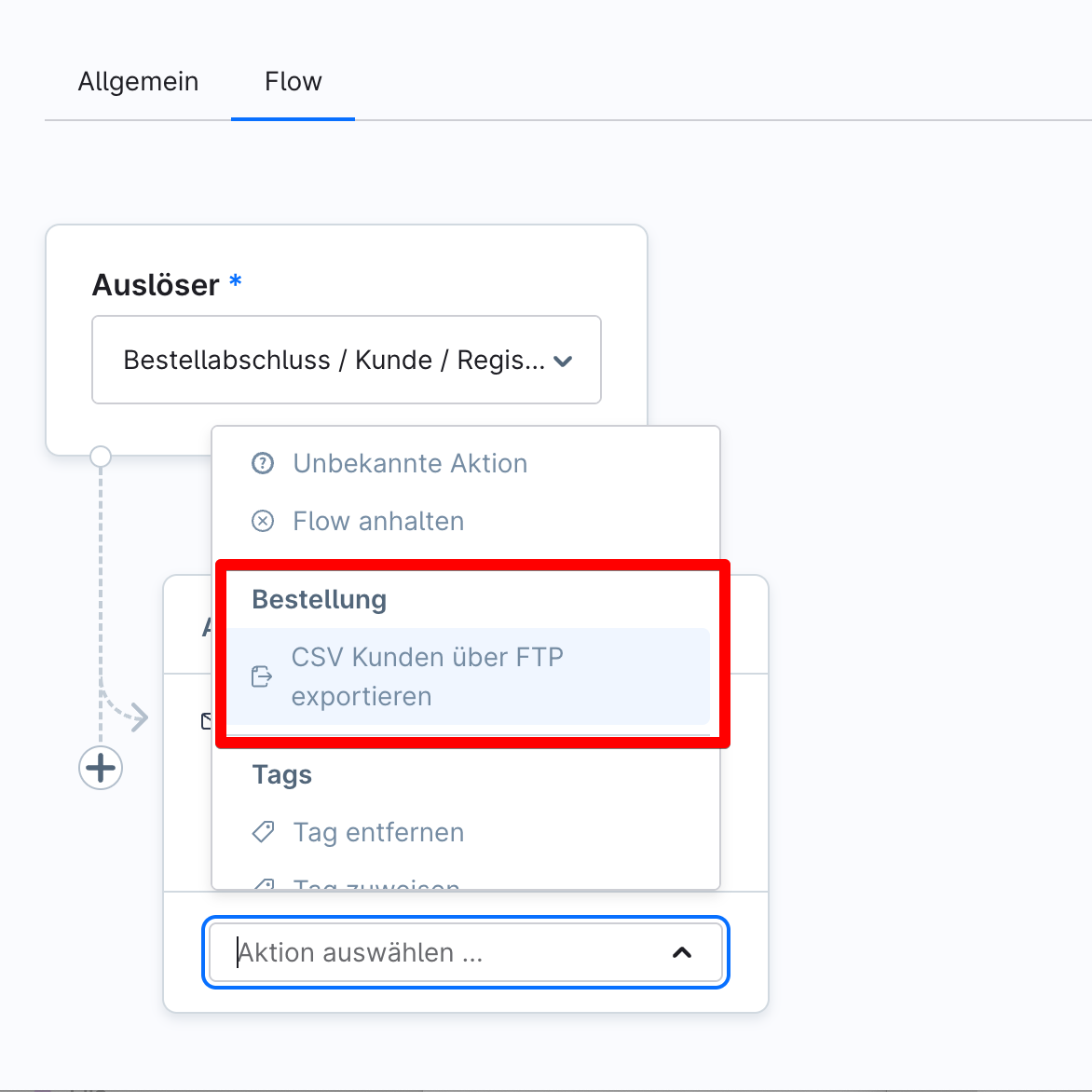Select the tag icon beside Tag entfernen
Viewport: 1092px width, 1092px height.
click(x=265, y=832)
